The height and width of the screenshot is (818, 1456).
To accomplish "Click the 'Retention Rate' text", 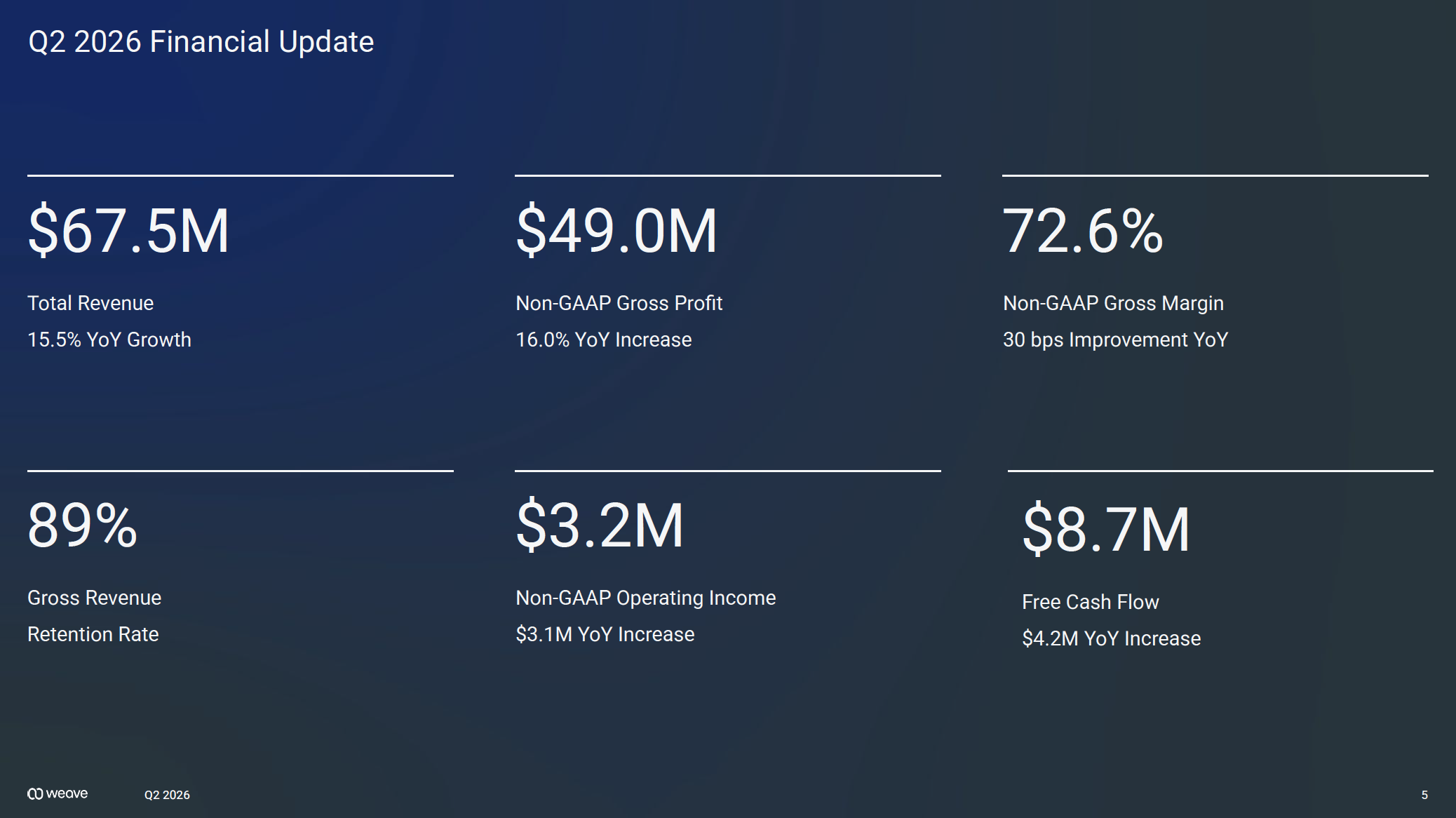I will [x=93, y=634].
